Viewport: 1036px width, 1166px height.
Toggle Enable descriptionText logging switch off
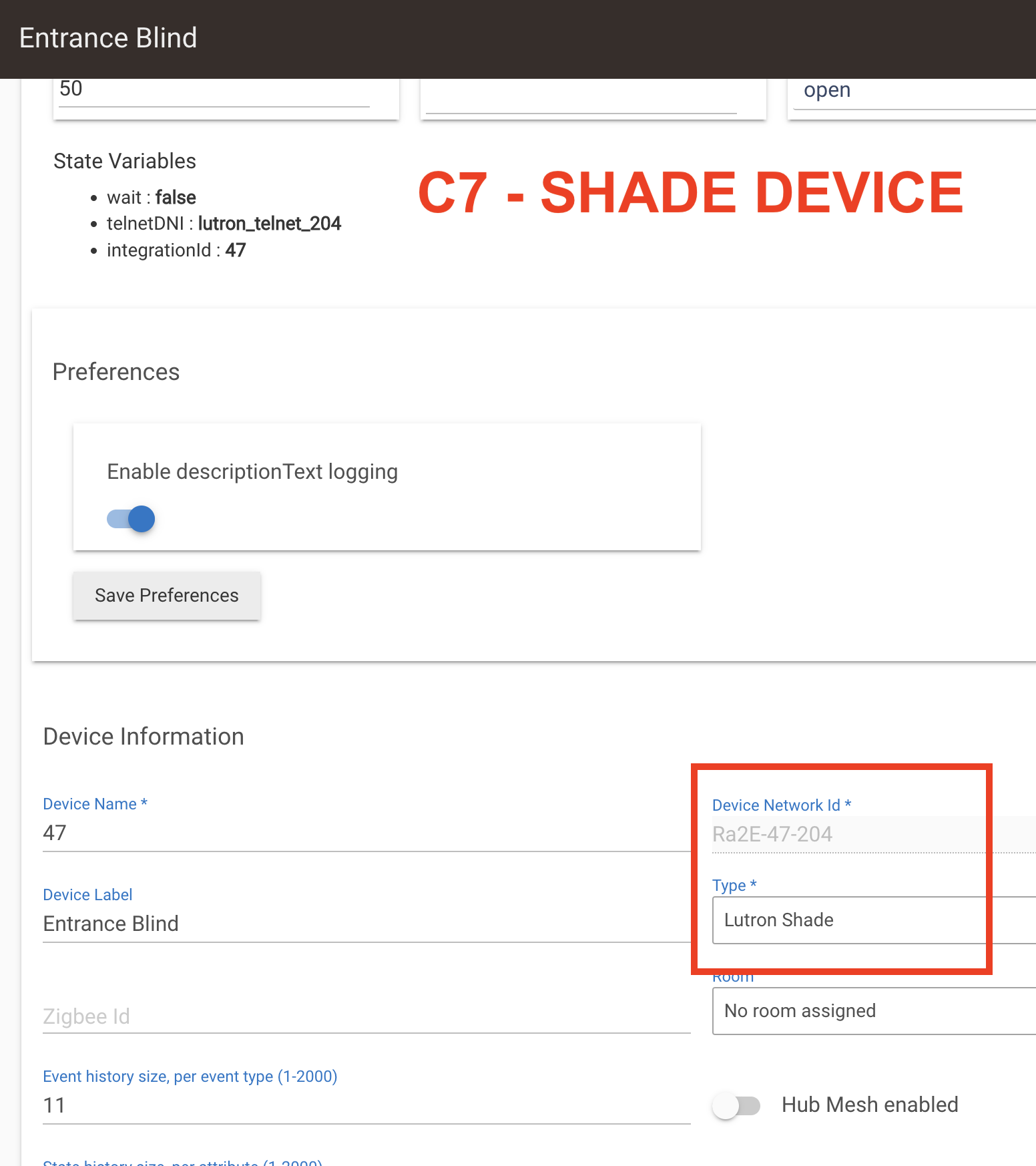pyautogui.click(x=130, y=518)
